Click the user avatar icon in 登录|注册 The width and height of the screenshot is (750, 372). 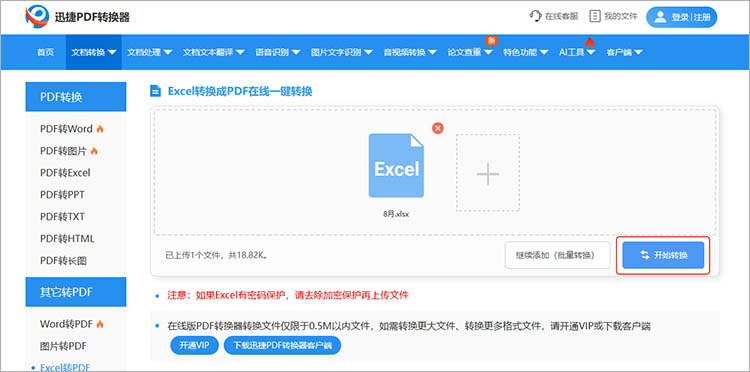click(660, 17)
